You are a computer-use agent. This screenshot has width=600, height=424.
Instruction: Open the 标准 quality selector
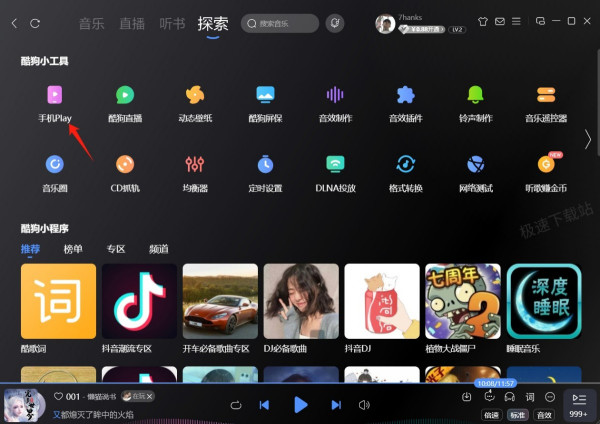[x=518, y=415]
